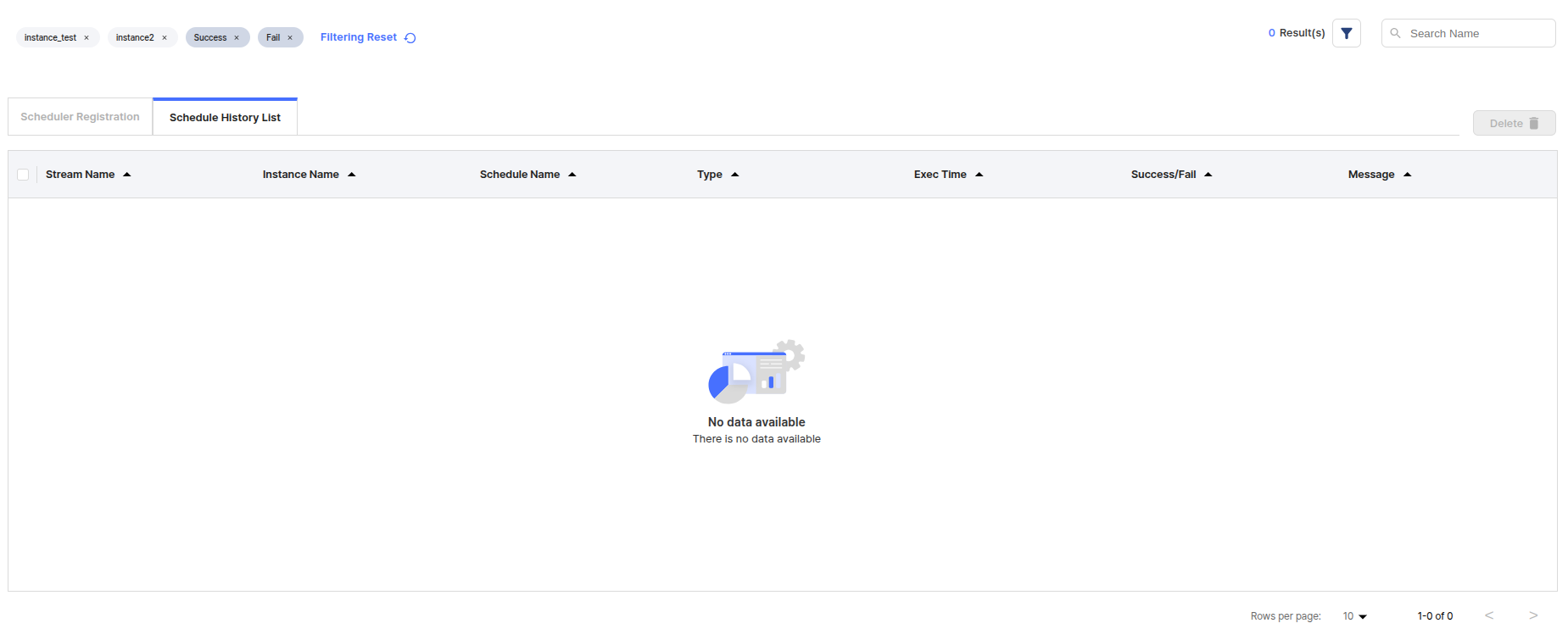Sort by Instance Name arrow
1568x640 pixels.
(x=352, y=175)
